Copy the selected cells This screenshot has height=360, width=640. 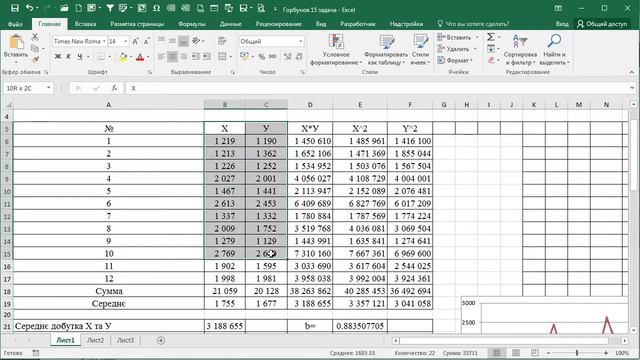(35, 49)
